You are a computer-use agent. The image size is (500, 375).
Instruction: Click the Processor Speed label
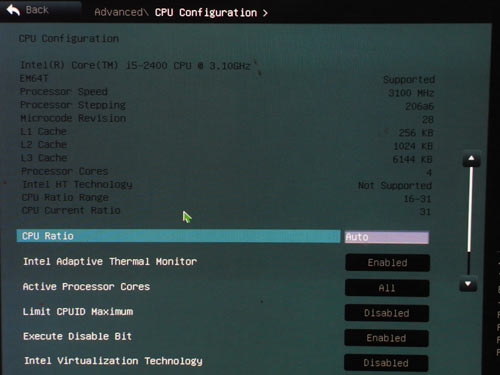pyautogui.click(x=64, y=92)
